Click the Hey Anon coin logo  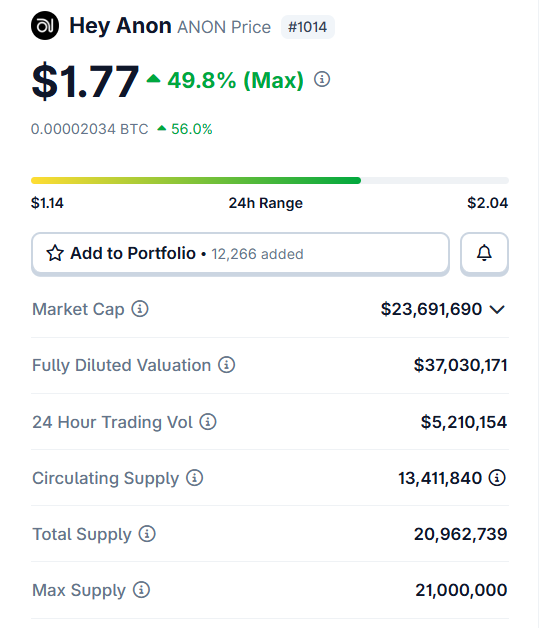click(45, 26)
